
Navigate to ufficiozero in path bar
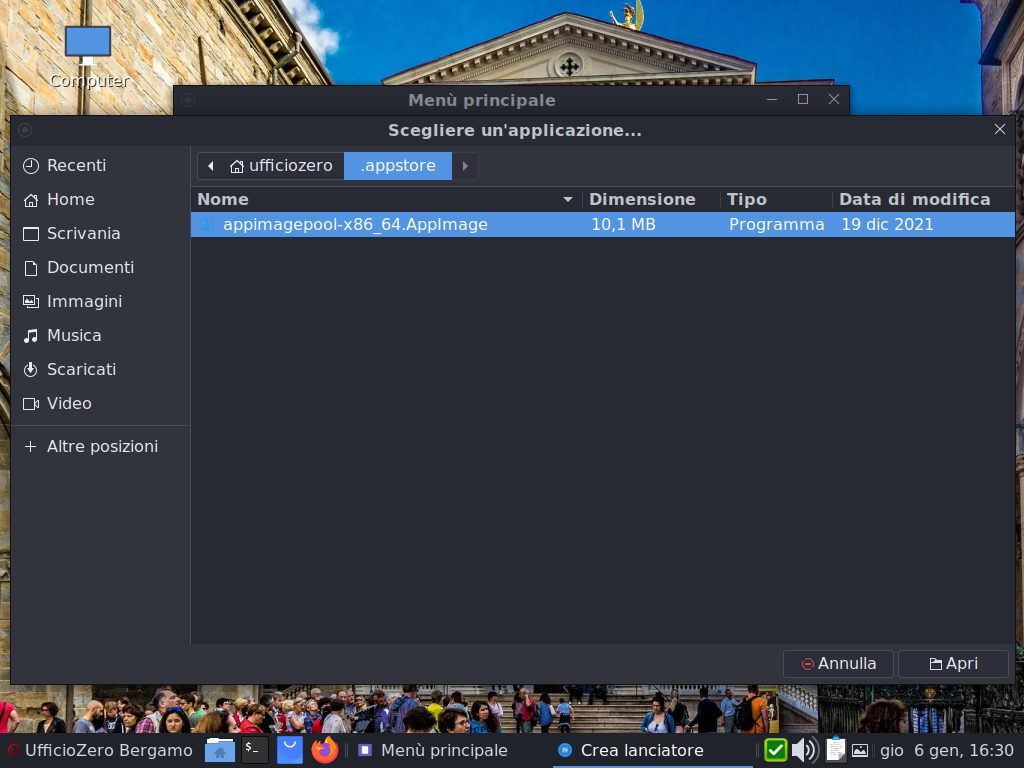(x=281, y=166)
